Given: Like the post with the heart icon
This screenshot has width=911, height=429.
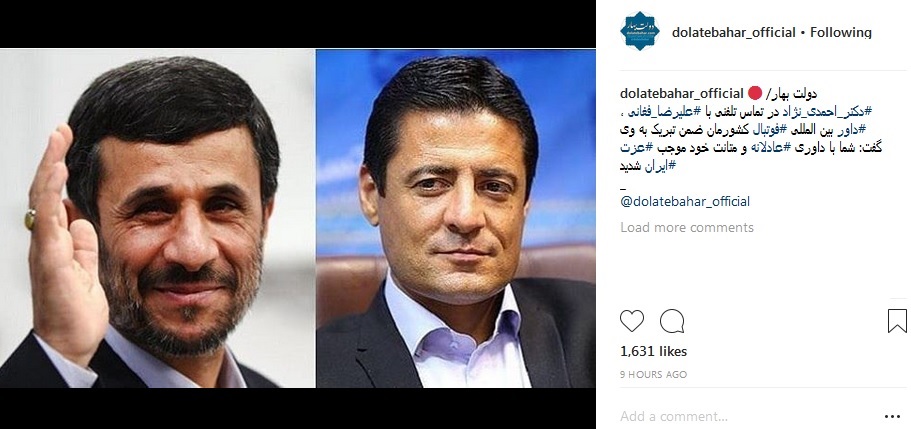Looking at the screenshot, I should pyautogui.click(x=632, y=321).
